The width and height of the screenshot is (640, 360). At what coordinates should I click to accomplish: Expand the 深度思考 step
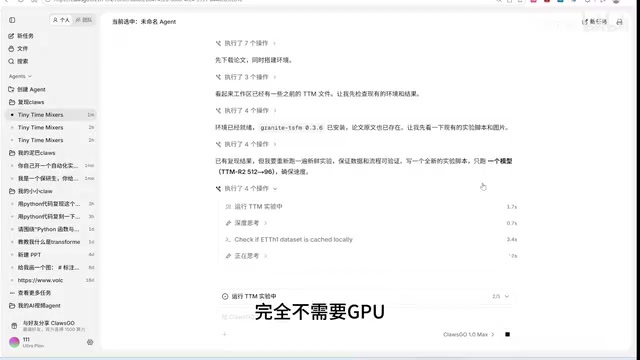point(246,223)
